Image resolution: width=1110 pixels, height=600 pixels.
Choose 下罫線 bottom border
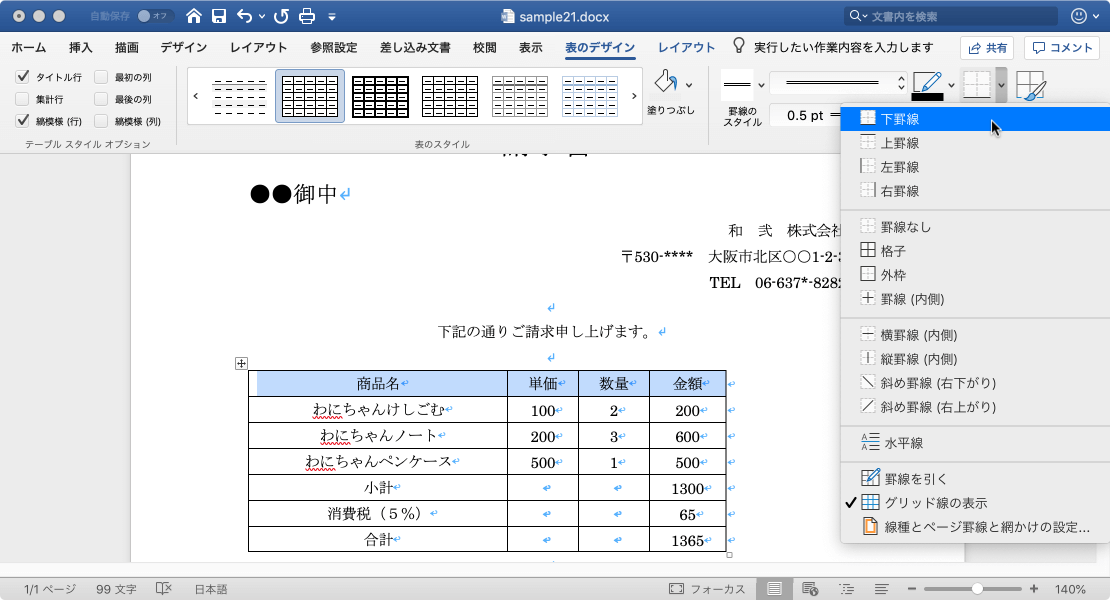(x=975, y=119)
